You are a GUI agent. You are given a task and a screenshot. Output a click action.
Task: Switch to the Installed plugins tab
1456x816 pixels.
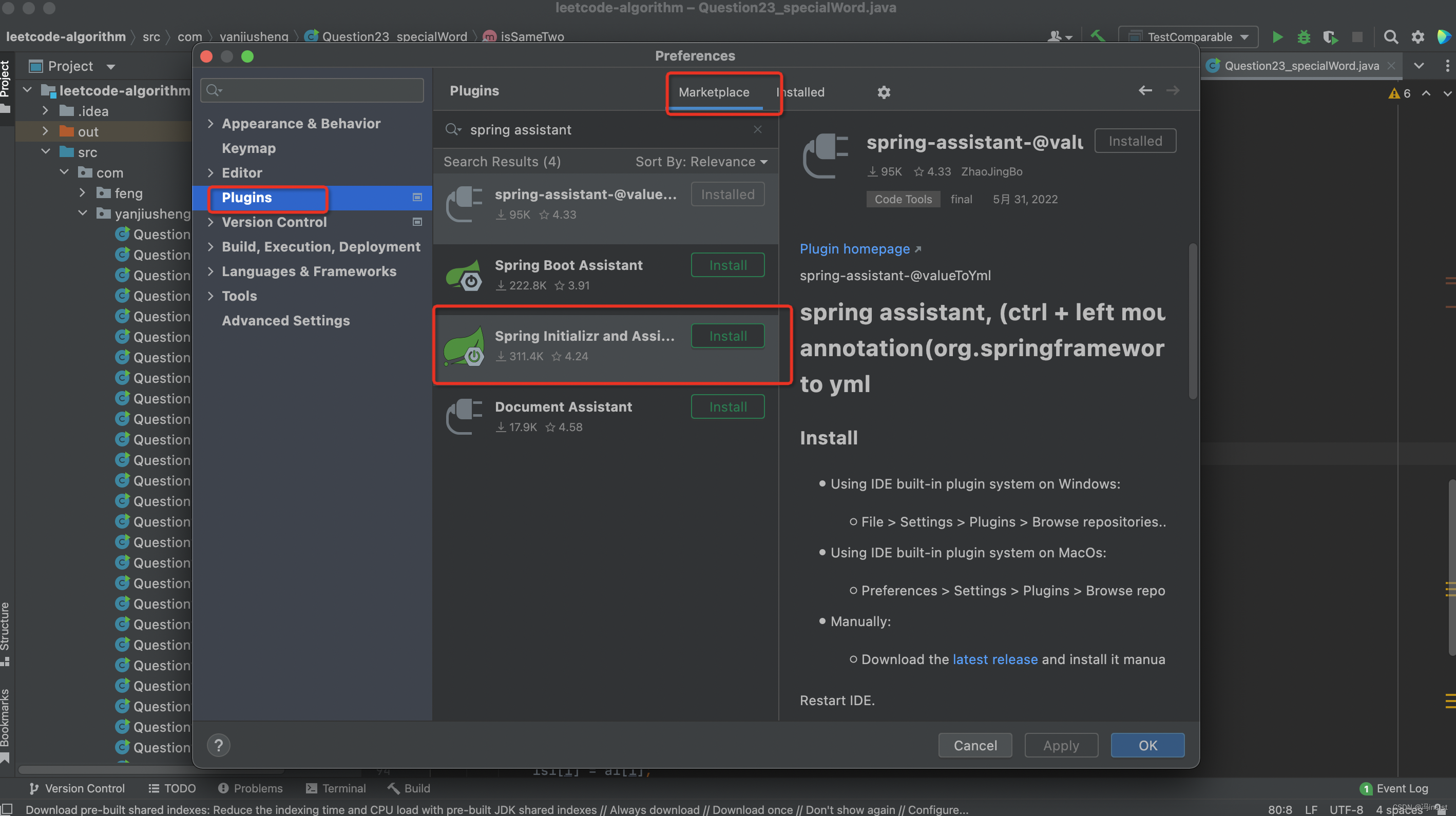(x=802, y=92)
